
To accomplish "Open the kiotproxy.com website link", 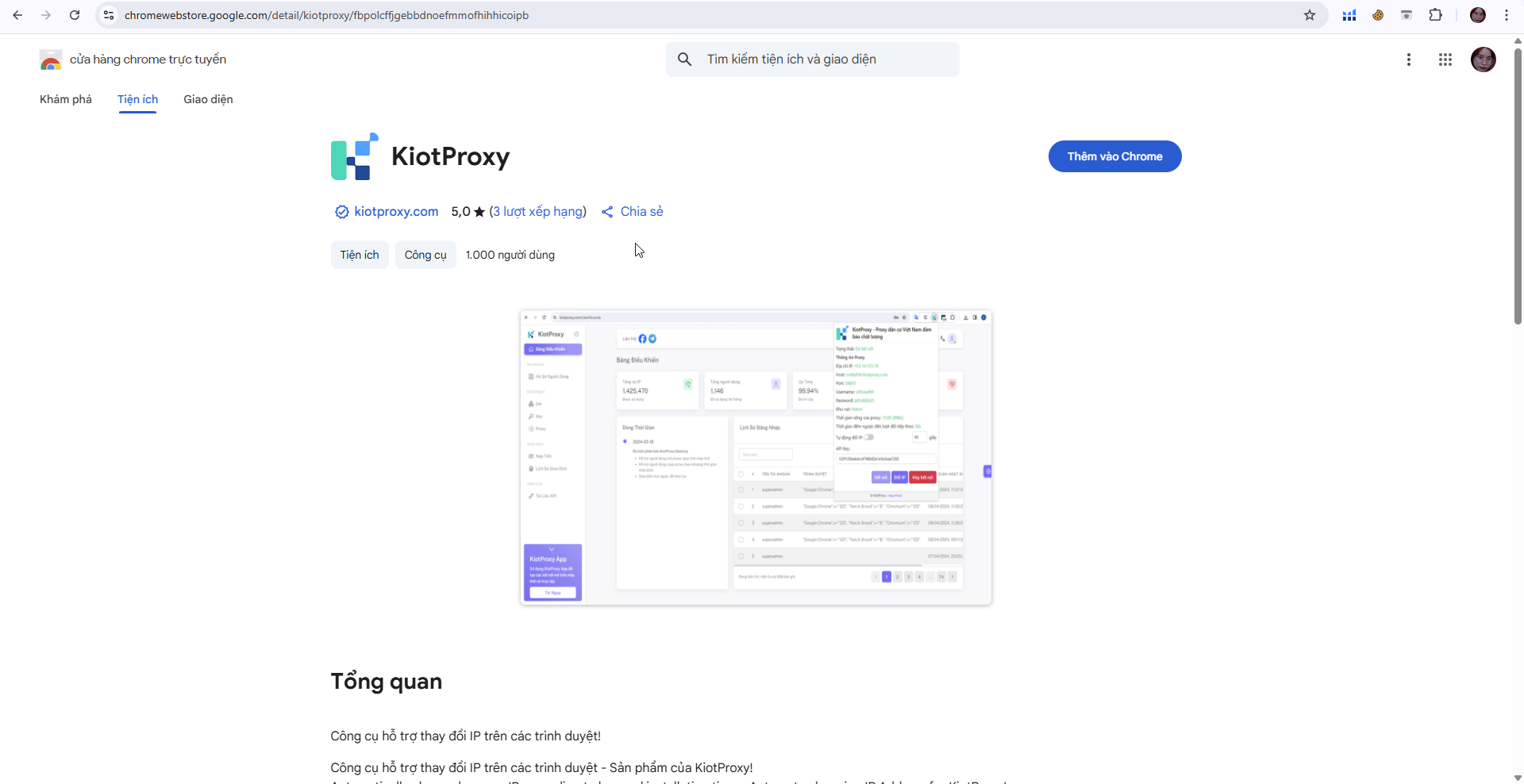I will (396, 211).
